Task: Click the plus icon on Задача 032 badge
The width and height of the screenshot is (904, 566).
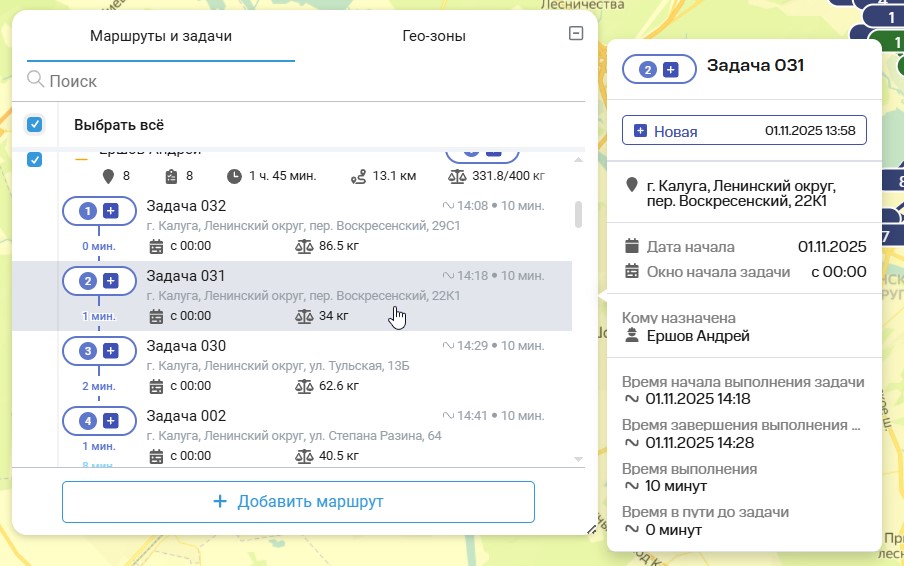Action: 111,211
